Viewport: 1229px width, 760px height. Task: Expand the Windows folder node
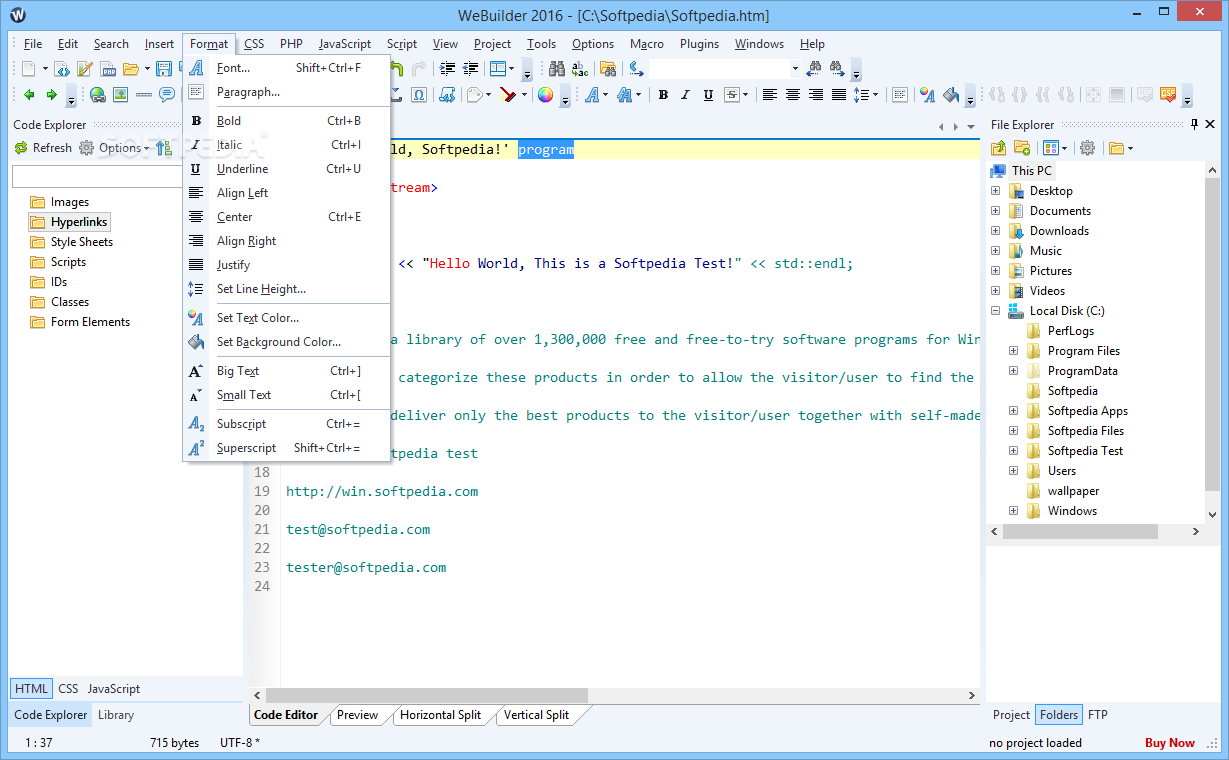pyautogui.click(x=1013, y=511)
